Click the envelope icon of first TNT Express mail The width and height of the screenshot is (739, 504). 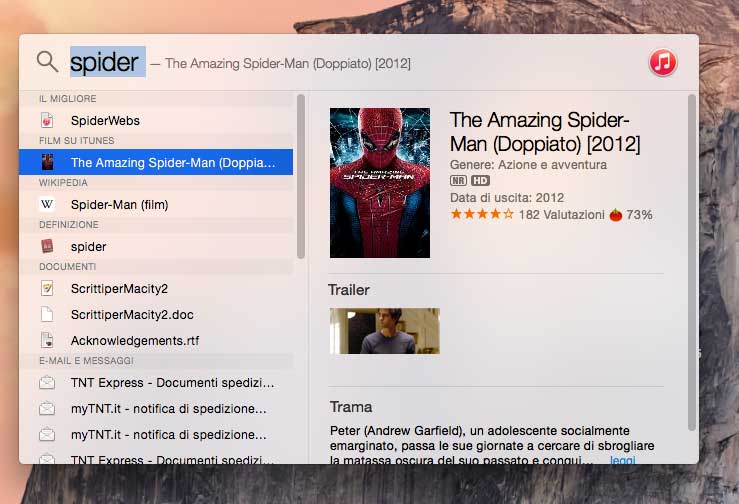click(x=47, y=382)
